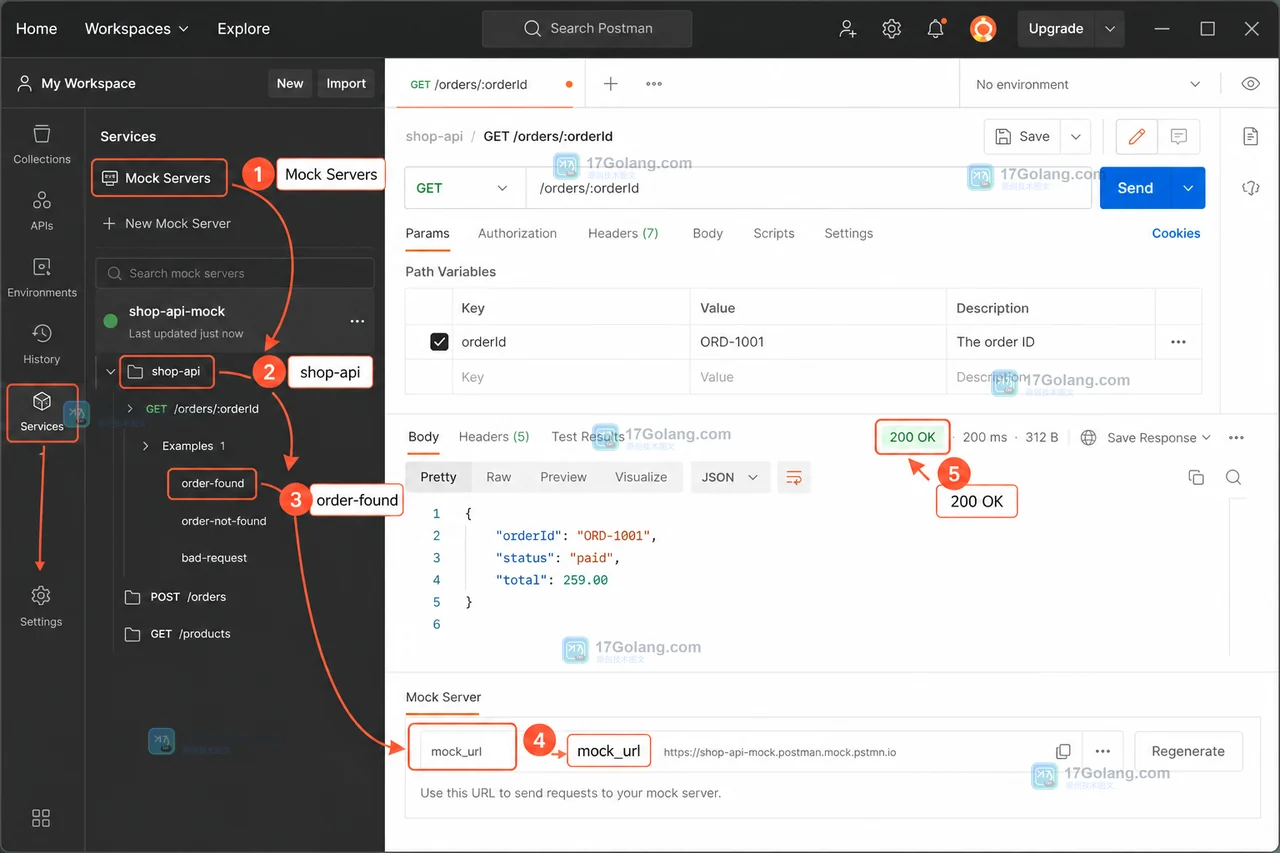Import into My Workspace
Screen dimensions: 1280x853
[x=346, y=84]
